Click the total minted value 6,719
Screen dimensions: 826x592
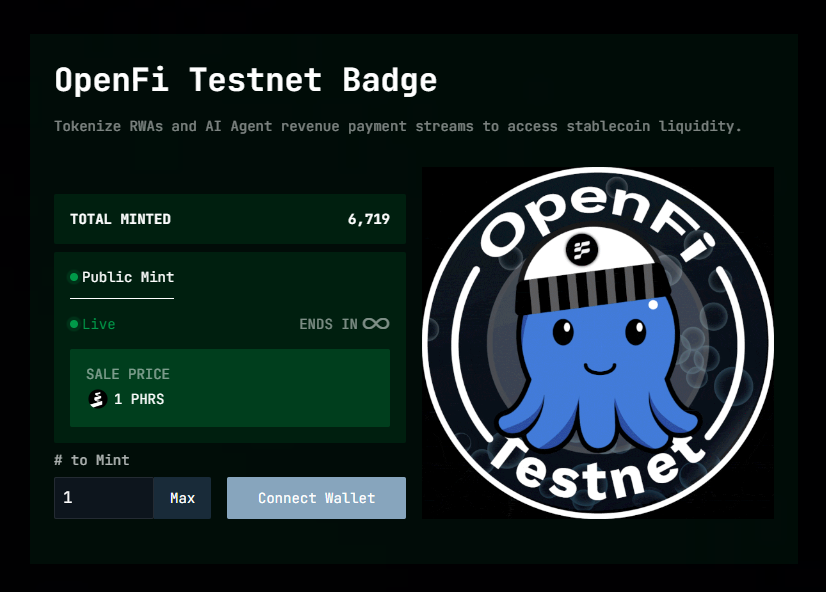pos(369,219)
